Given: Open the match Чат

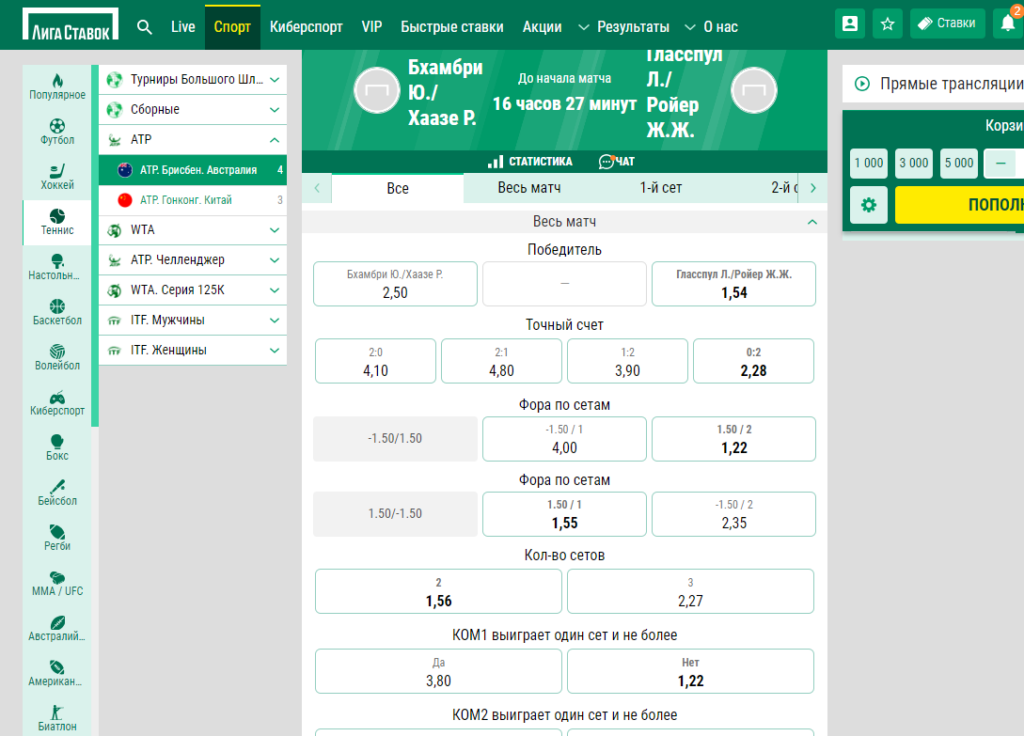Looking at the screenshot, I should click(x=616, y=161).
